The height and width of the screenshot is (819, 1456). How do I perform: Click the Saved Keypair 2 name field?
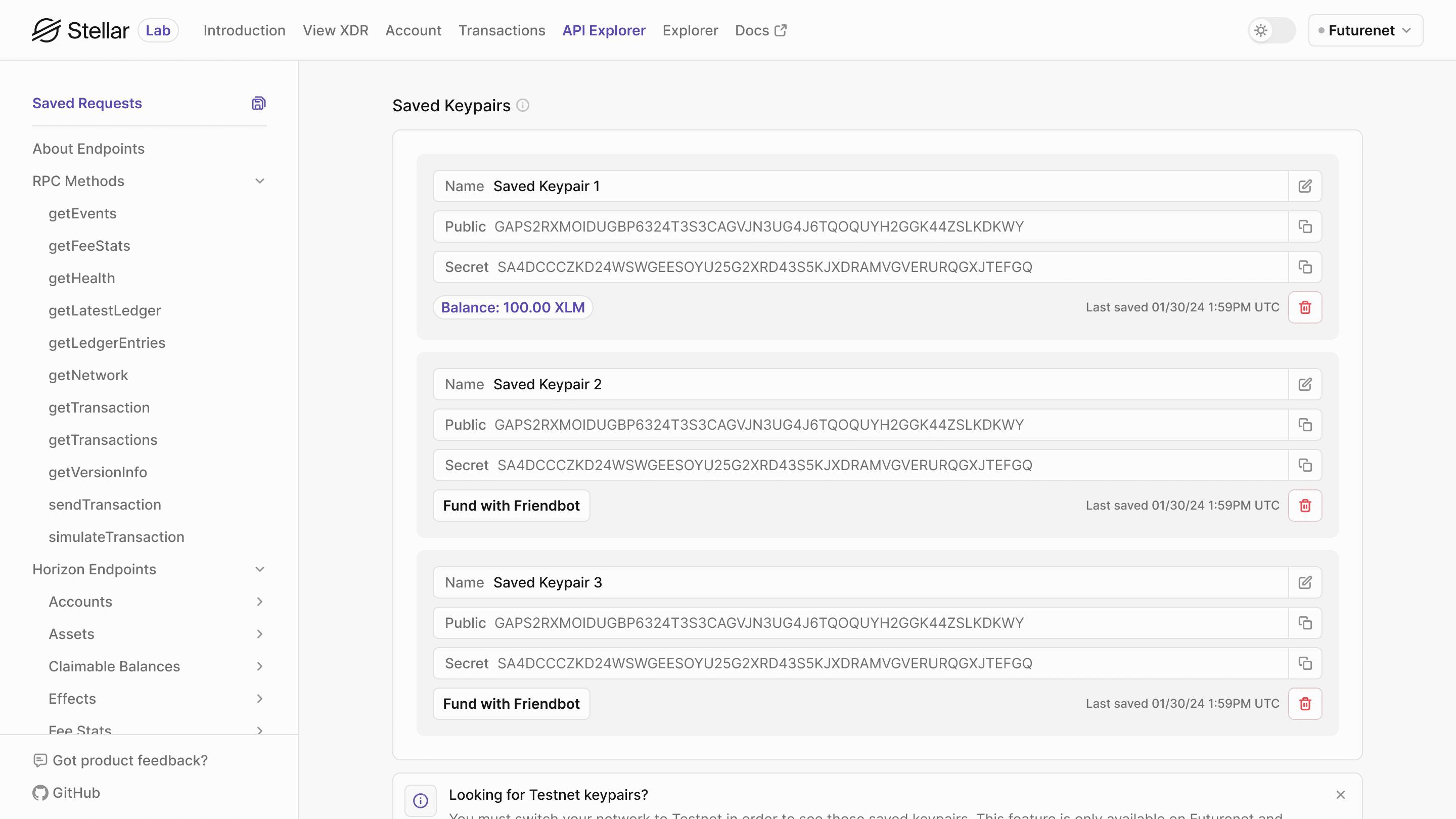click(861, 384)
